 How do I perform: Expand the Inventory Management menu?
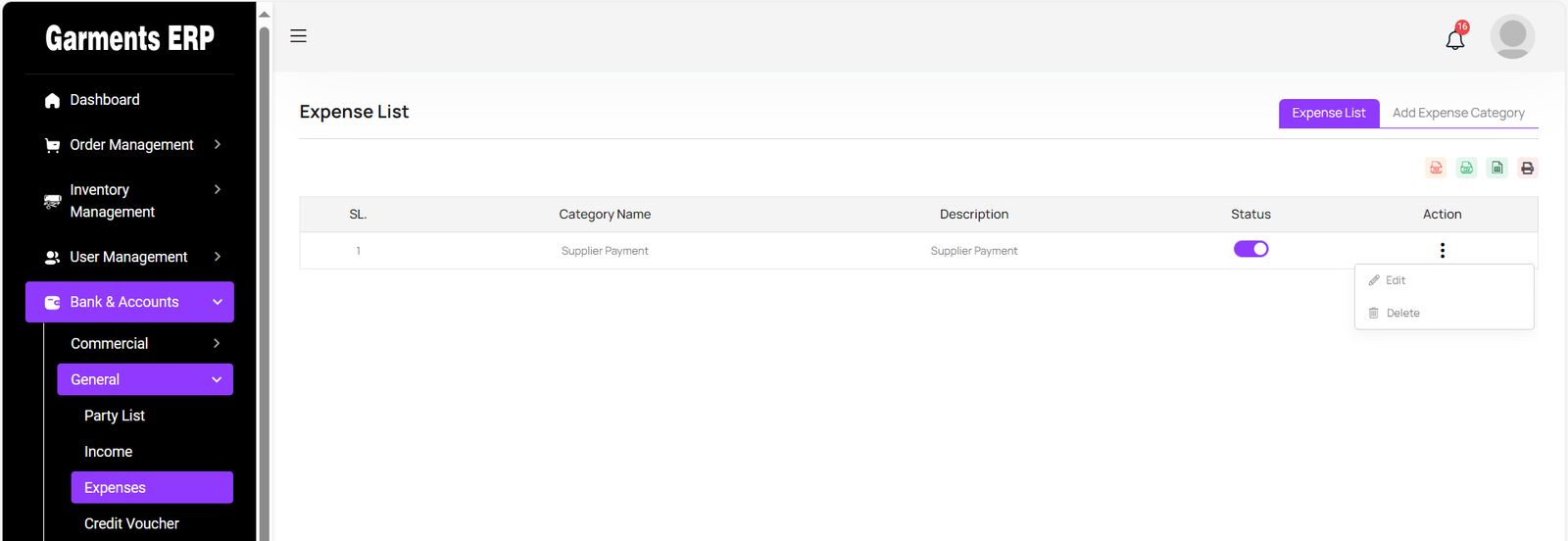pos(131,201)
